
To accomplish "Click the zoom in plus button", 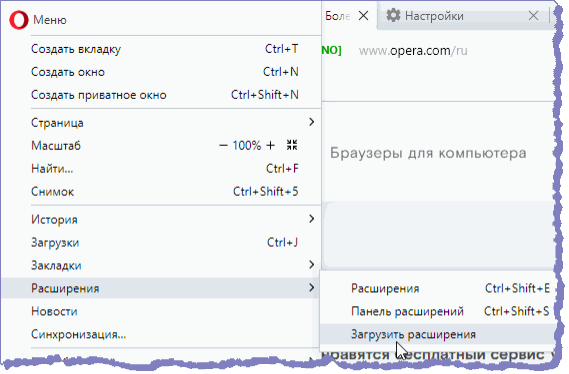I will pos(270,146).
